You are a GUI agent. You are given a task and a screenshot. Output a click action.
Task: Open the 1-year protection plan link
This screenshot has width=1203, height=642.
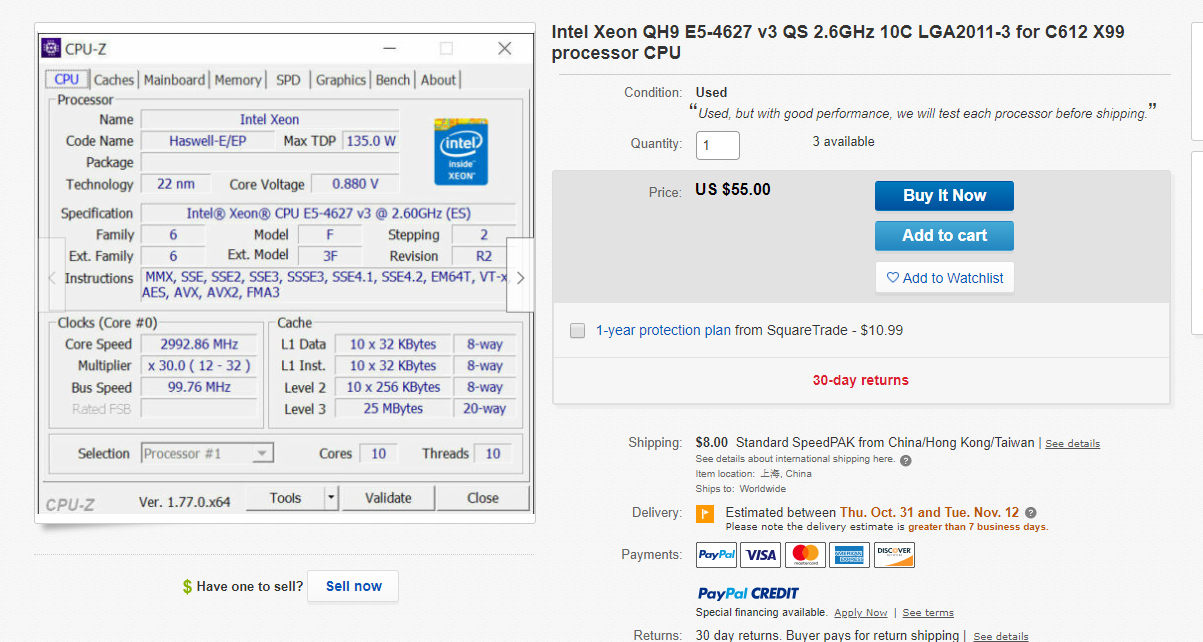[x=663, y=330]
